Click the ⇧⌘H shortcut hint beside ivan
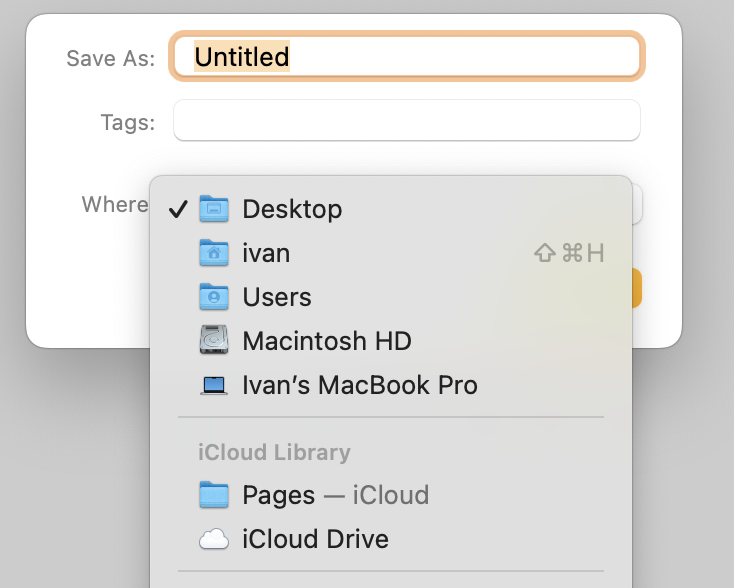This screenshot has height=588, width=734. pyautogui.click(x=569, y=253)
